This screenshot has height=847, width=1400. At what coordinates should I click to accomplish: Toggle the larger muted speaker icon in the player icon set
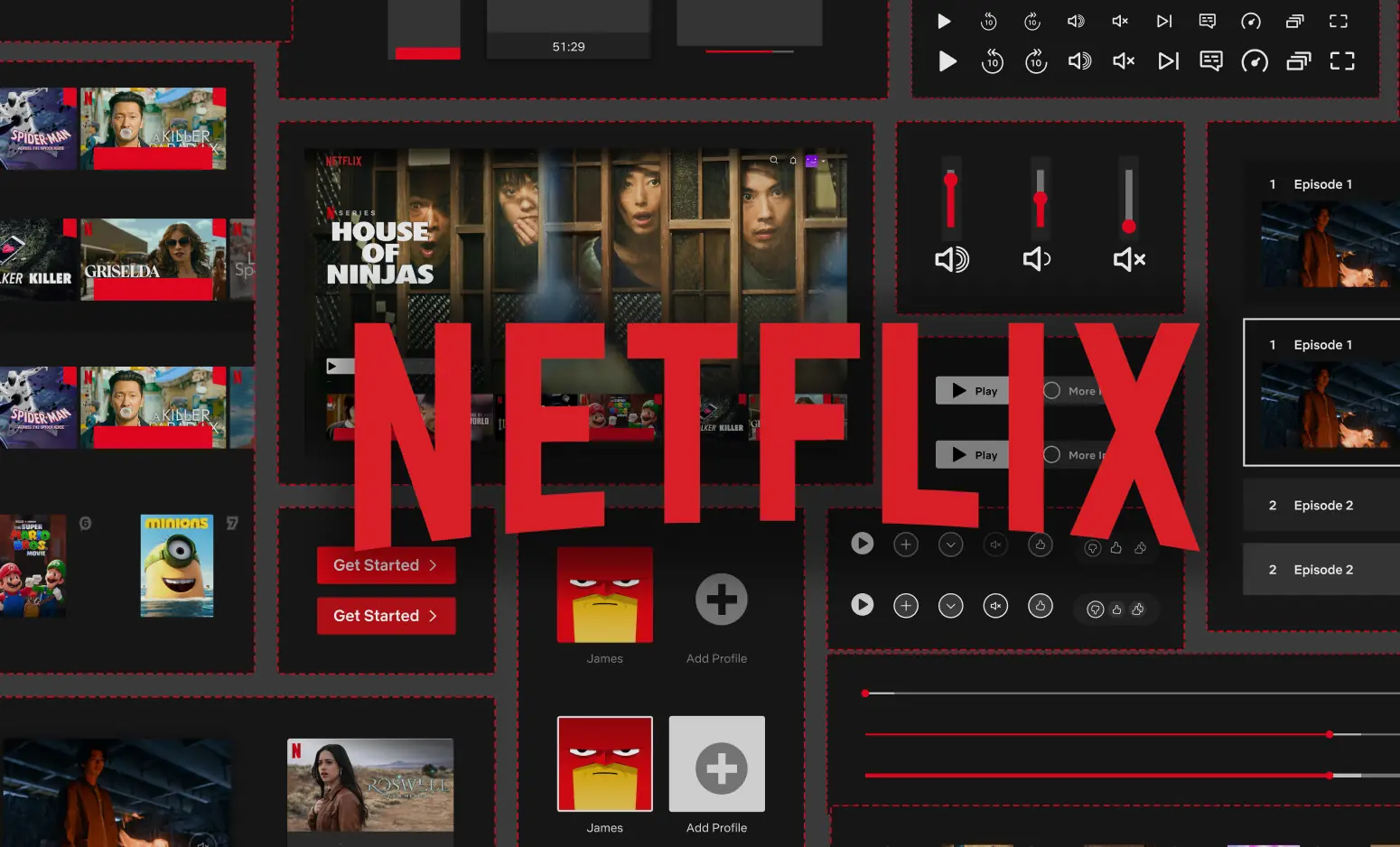(x=1124, y=61)
